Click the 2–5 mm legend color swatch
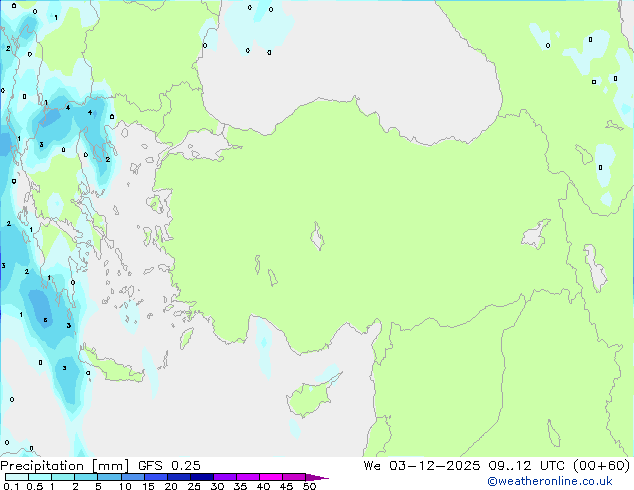634x490 pixels. tap(86, 477)
